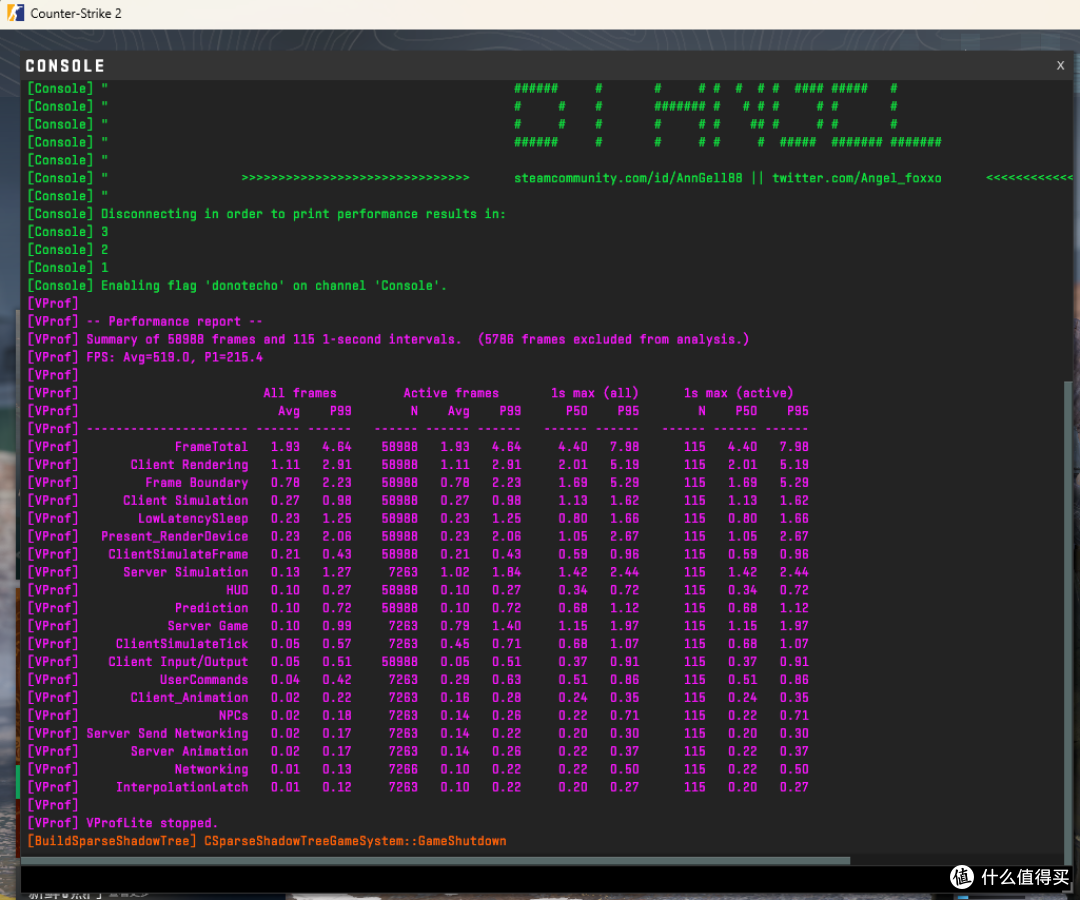Viewport: 1080px width, 900px height.
Task: Close the console with the X button
Action: 1060,65
